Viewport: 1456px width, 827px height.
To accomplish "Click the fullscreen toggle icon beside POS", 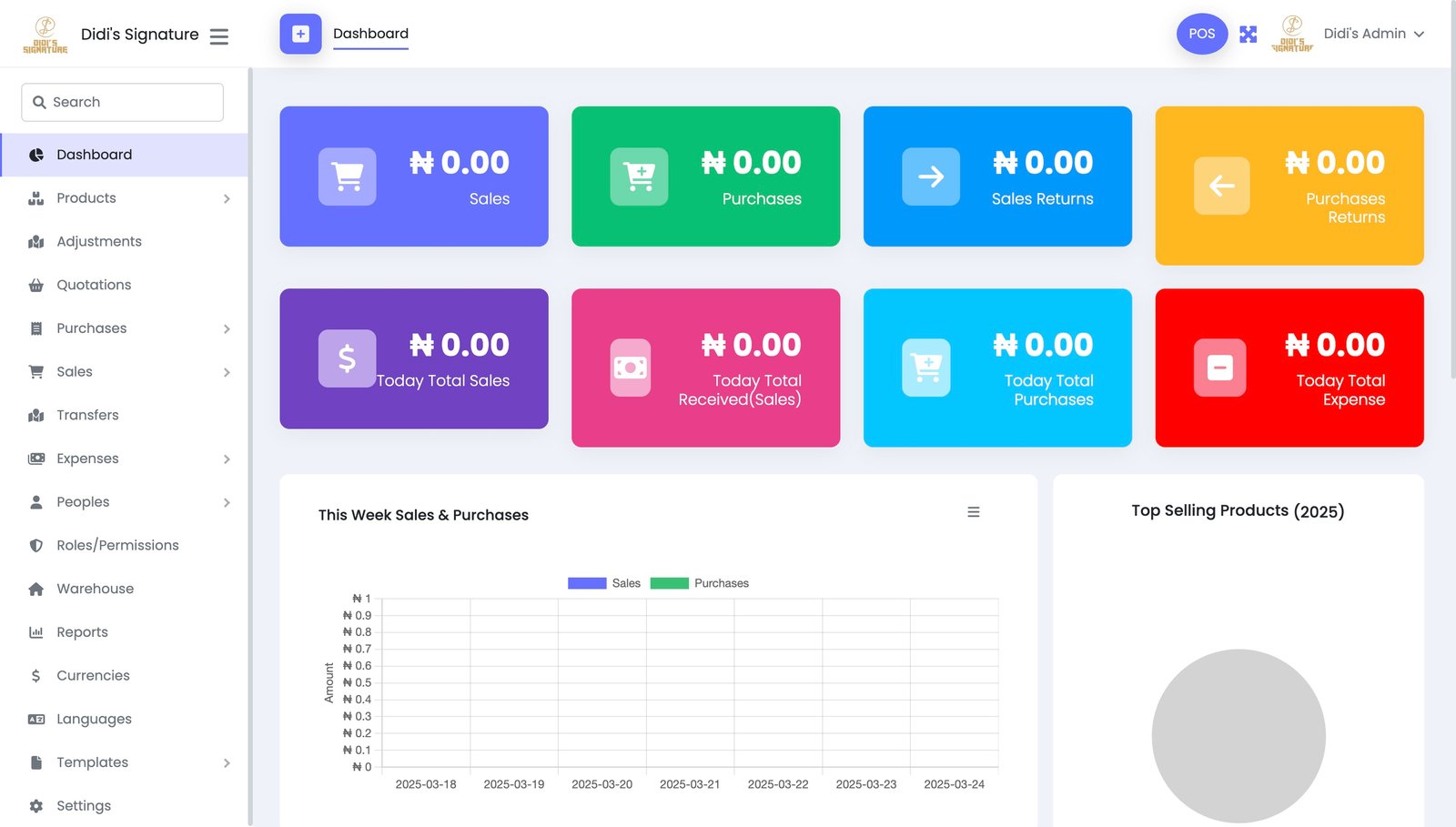I will click(1248, 35).
